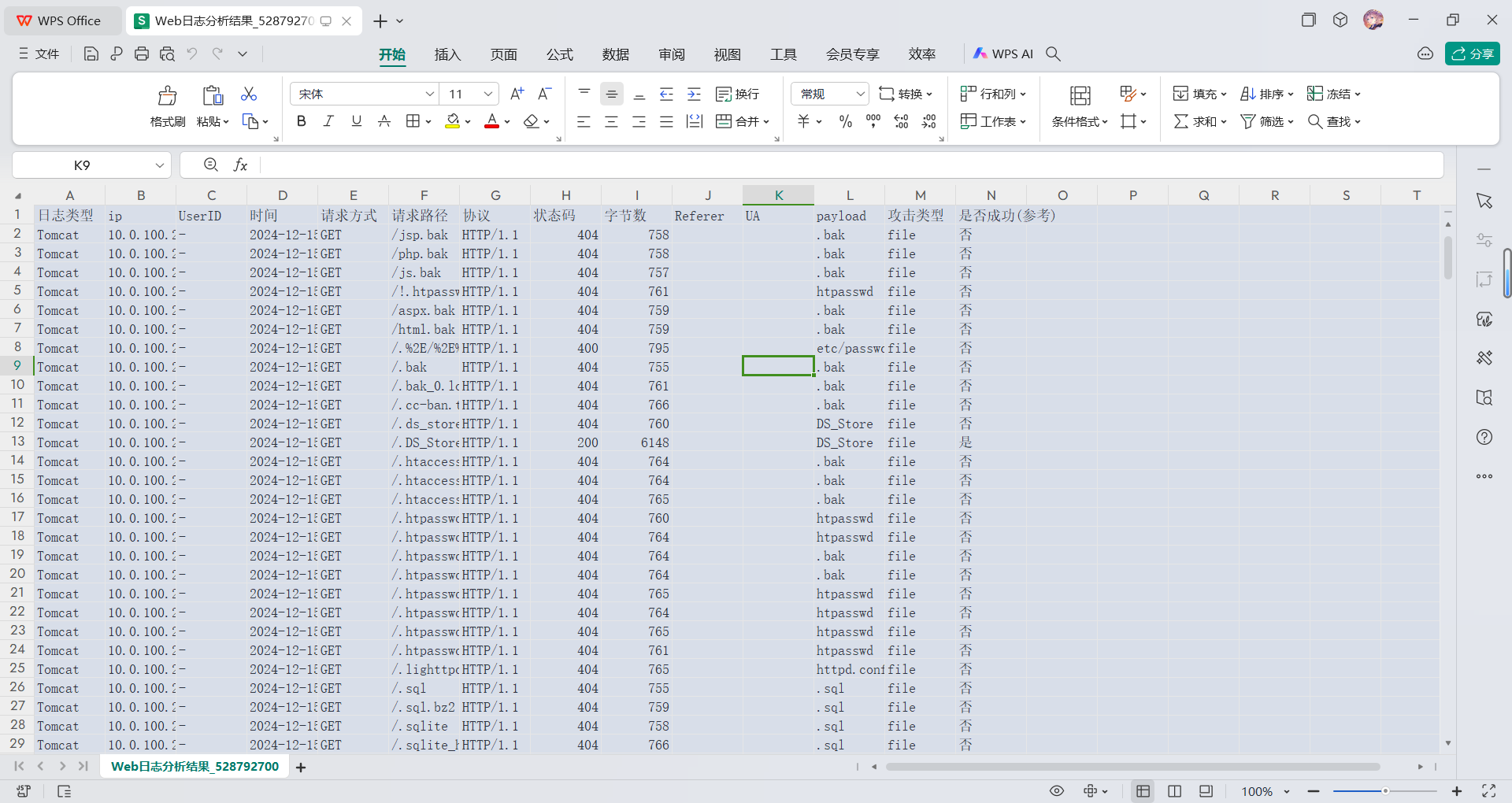Click the Undo arrow icon
Viewport: 1512px width, 803px height.
pyautogui.click(x=192, y=54)
